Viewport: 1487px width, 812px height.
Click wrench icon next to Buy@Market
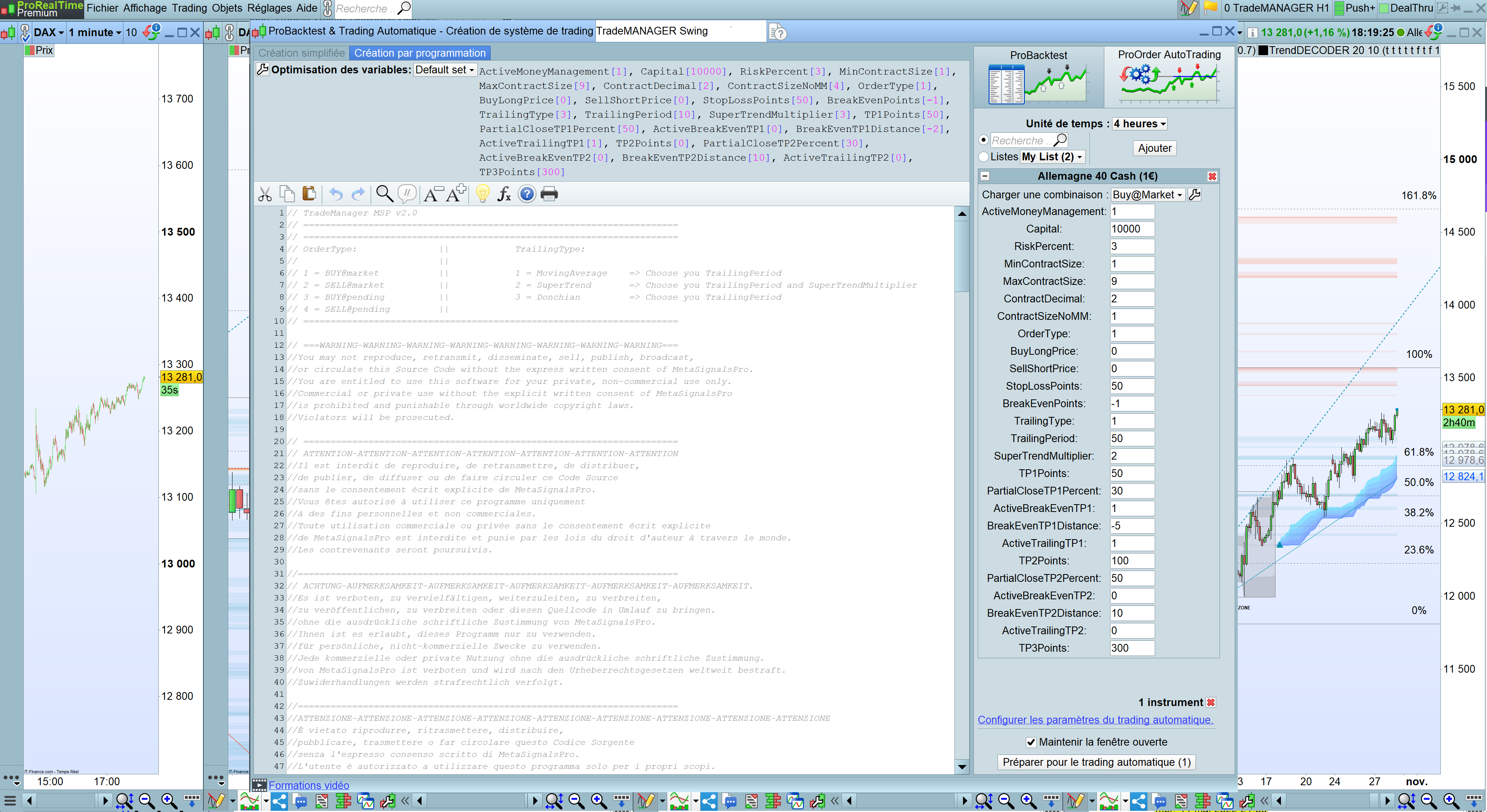[x=1195, y=194]
